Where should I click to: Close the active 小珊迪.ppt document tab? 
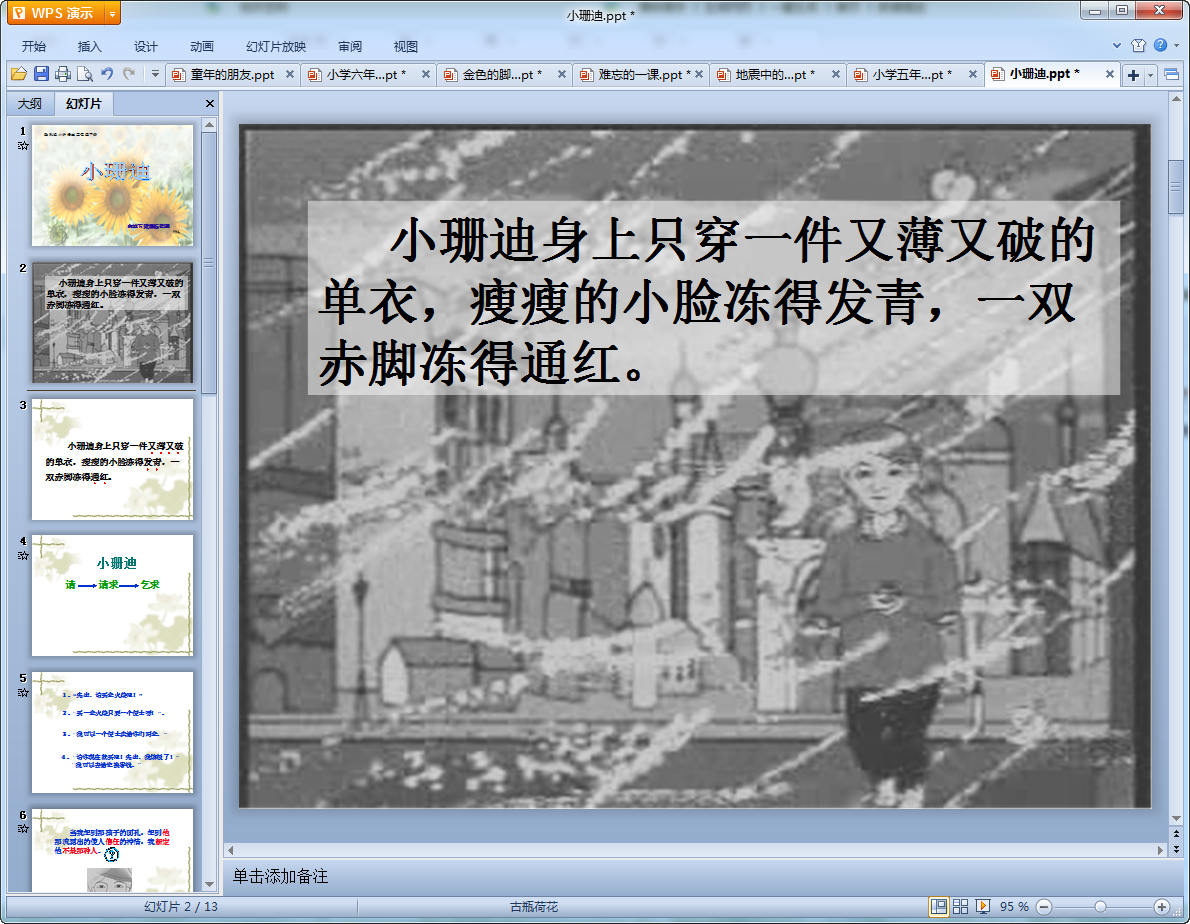(x=1110, y=74)
